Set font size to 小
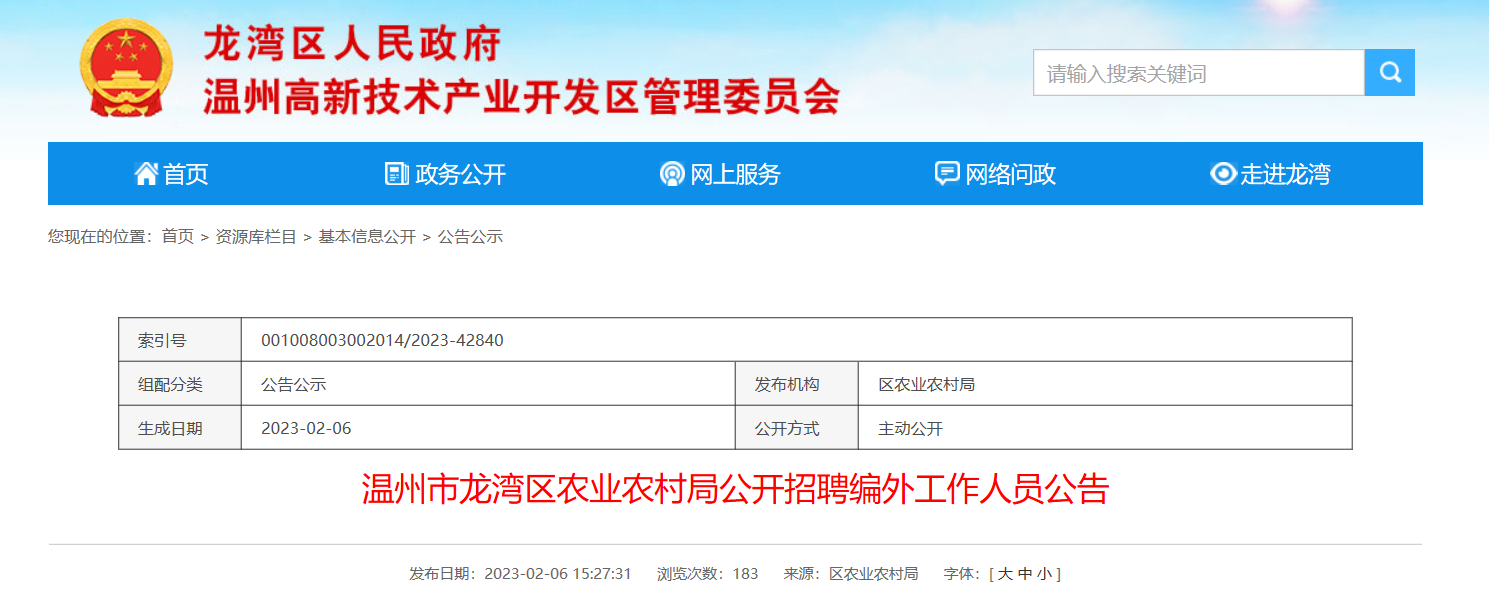The height and width of the screenshot is (603, 1489). 1044,574
